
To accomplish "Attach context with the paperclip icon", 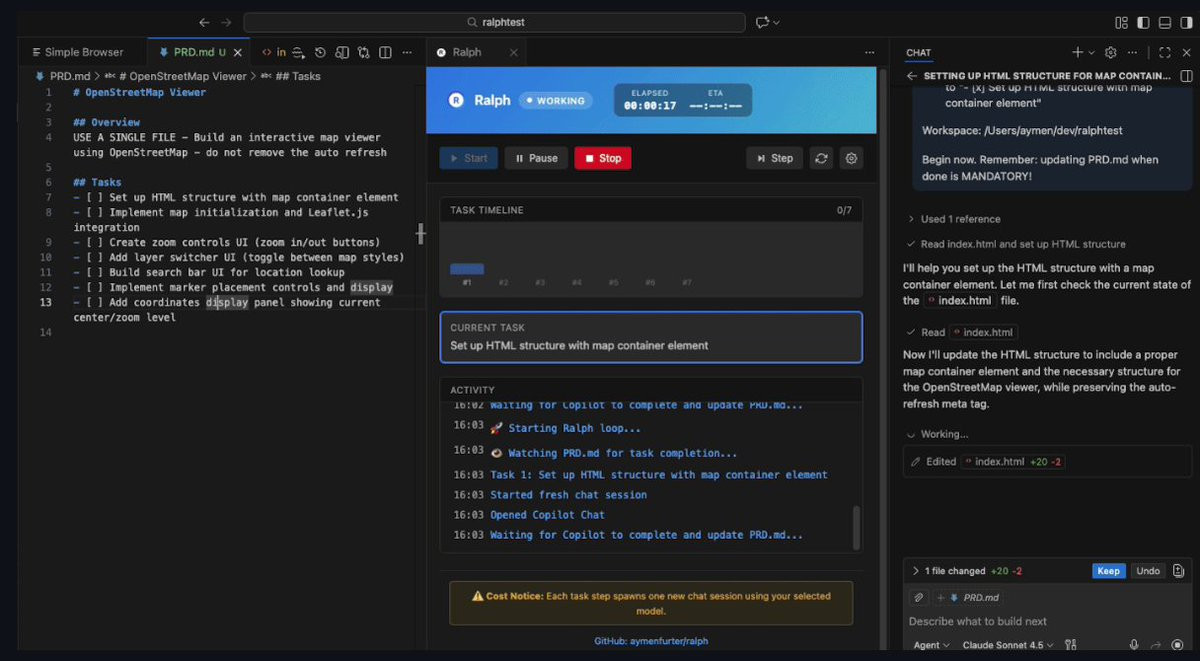I will tap(919, 597).
